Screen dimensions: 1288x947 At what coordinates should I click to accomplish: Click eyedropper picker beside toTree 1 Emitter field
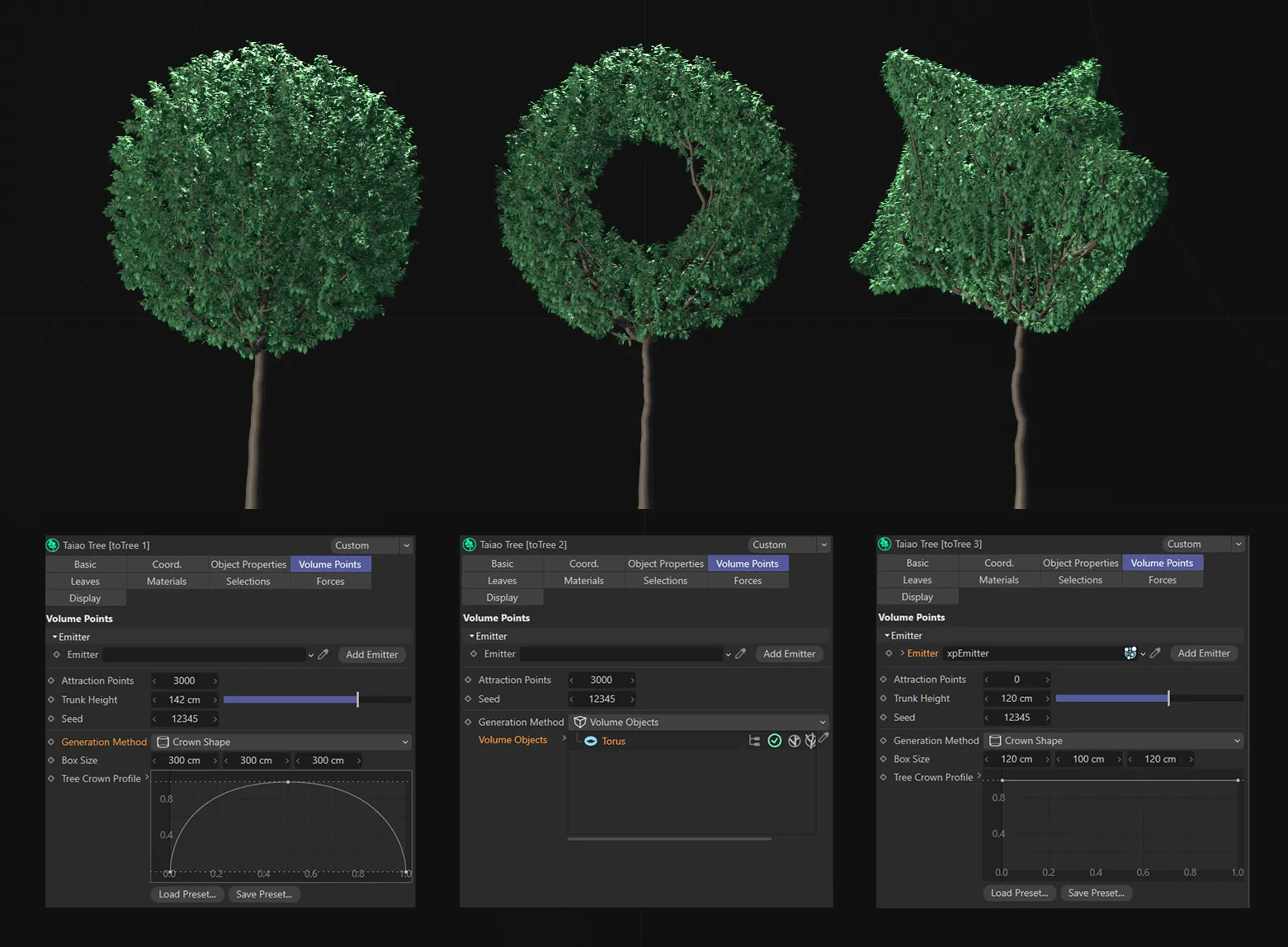click(x=323, y=655)
